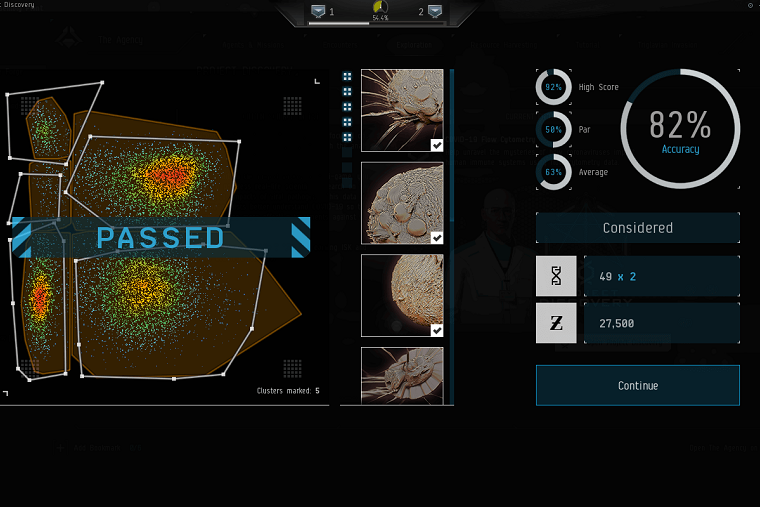Click the High Score 92% gauge
The height and width of the screenshot is (507, 760).
coord(553,87)
